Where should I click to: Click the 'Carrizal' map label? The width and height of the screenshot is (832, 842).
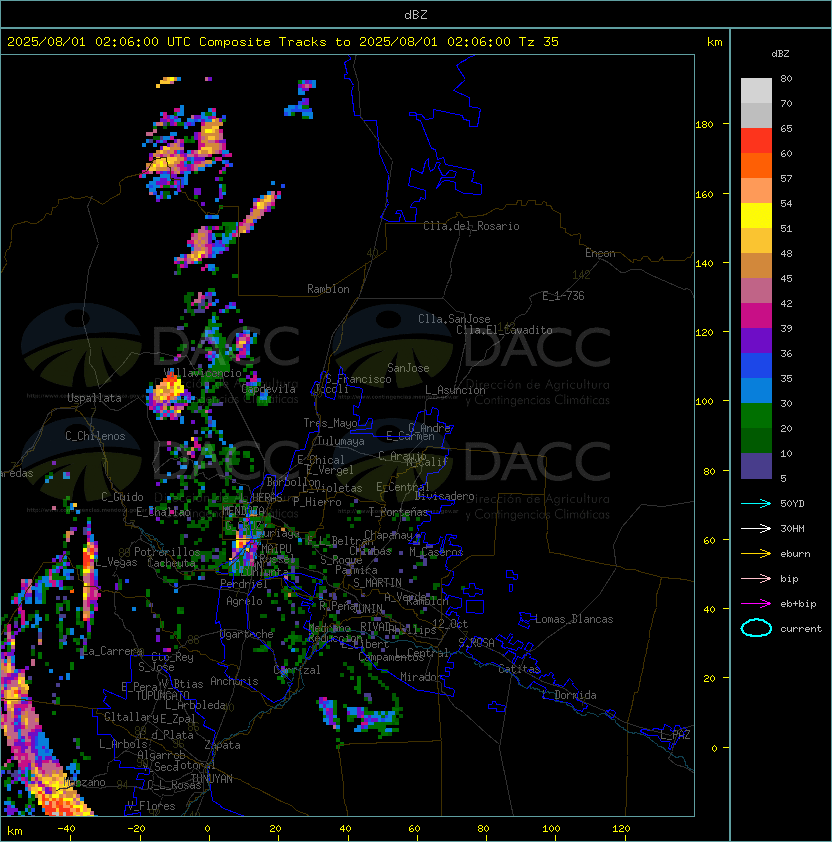click(297, 670)
